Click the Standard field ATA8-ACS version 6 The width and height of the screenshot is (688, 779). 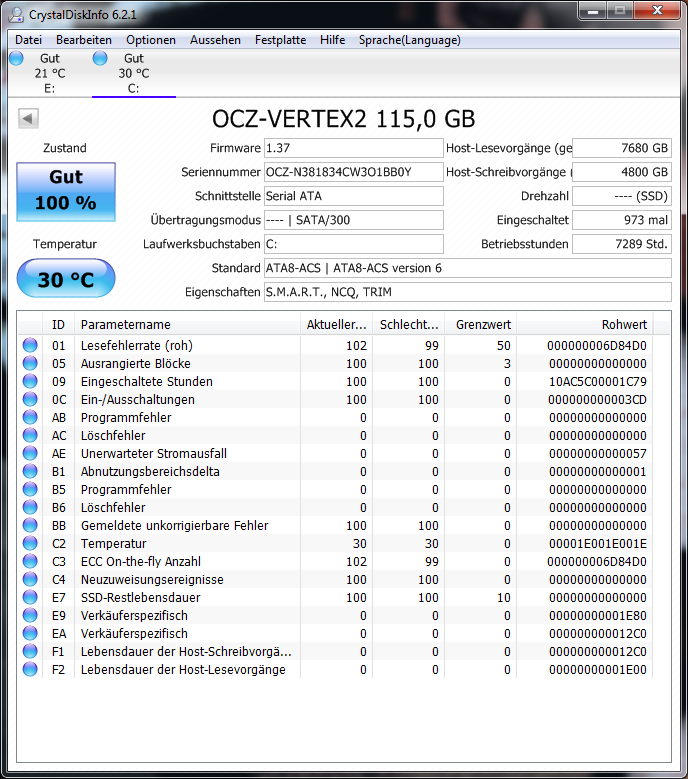coord(467,268)
